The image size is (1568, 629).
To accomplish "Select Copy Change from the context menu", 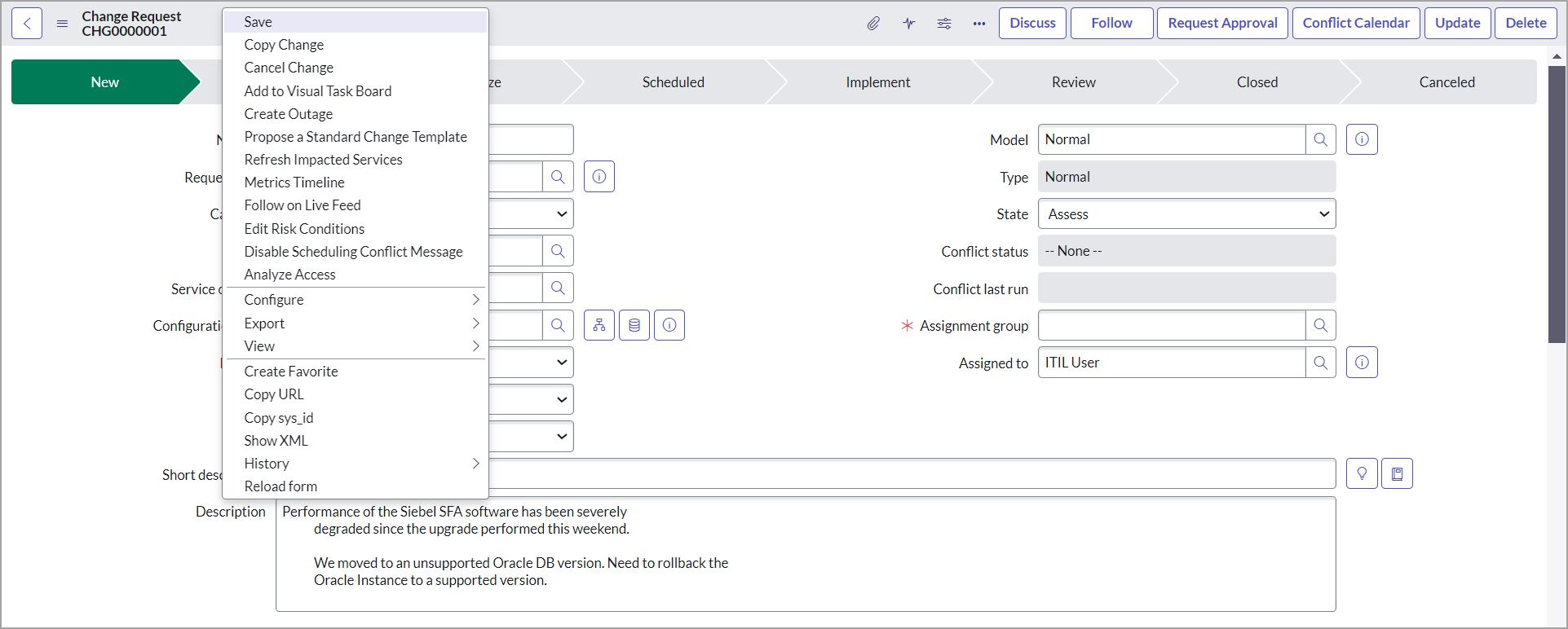I will pyautogui.click(x=284, y=45).
